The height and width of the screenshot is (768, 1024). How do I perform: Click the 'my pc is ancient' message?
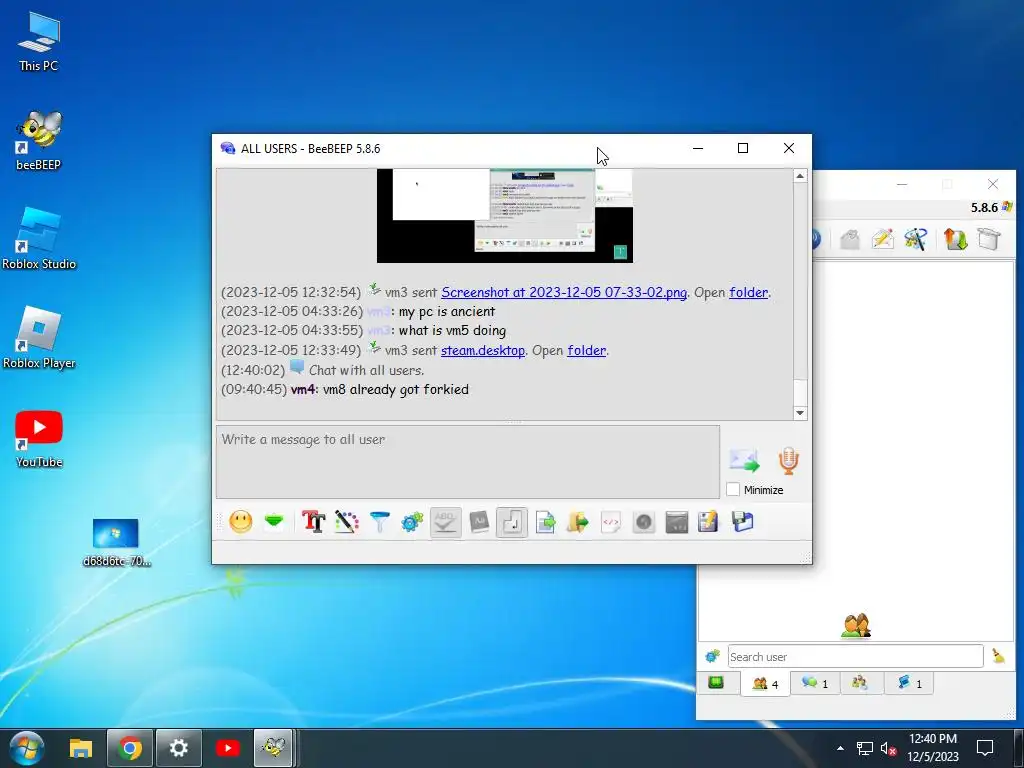pyautogui.click(x=447, y=312)
